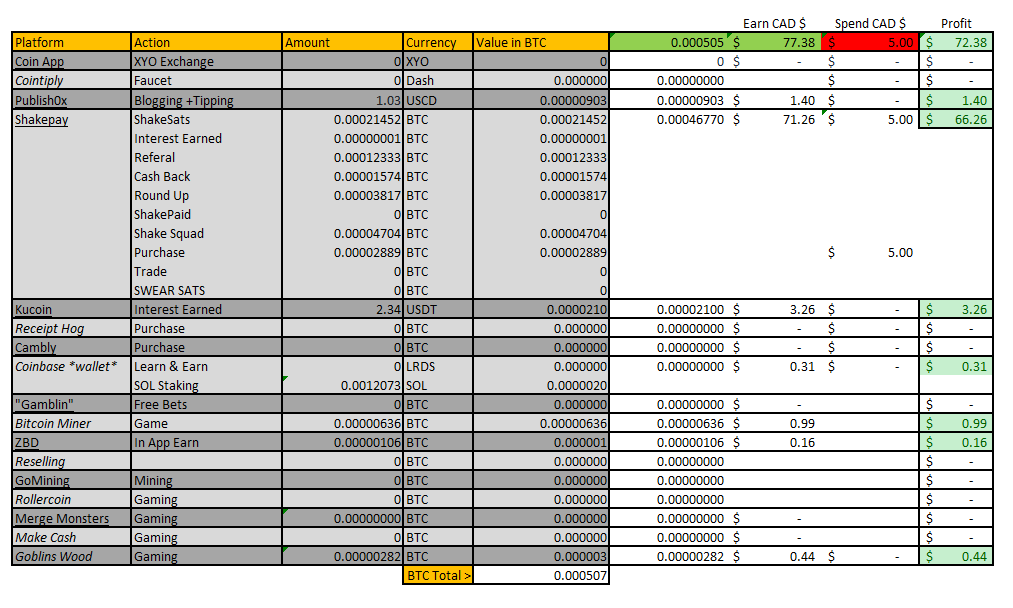Select the USCD currency cell

pos(438,100)
